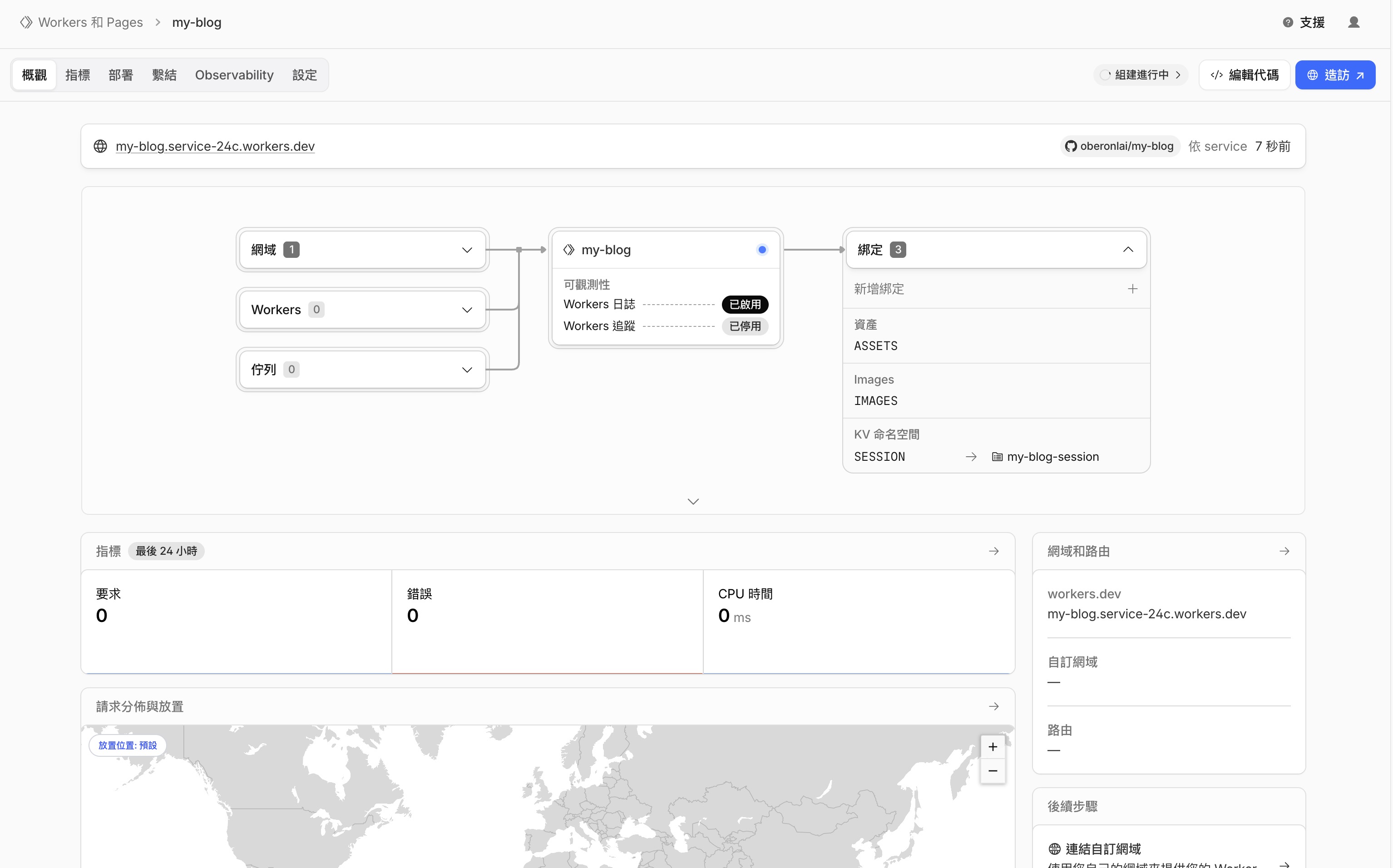Open request distribution and placement arrow
This screenshot has height=868, width=1393.
tap(993, 706)
